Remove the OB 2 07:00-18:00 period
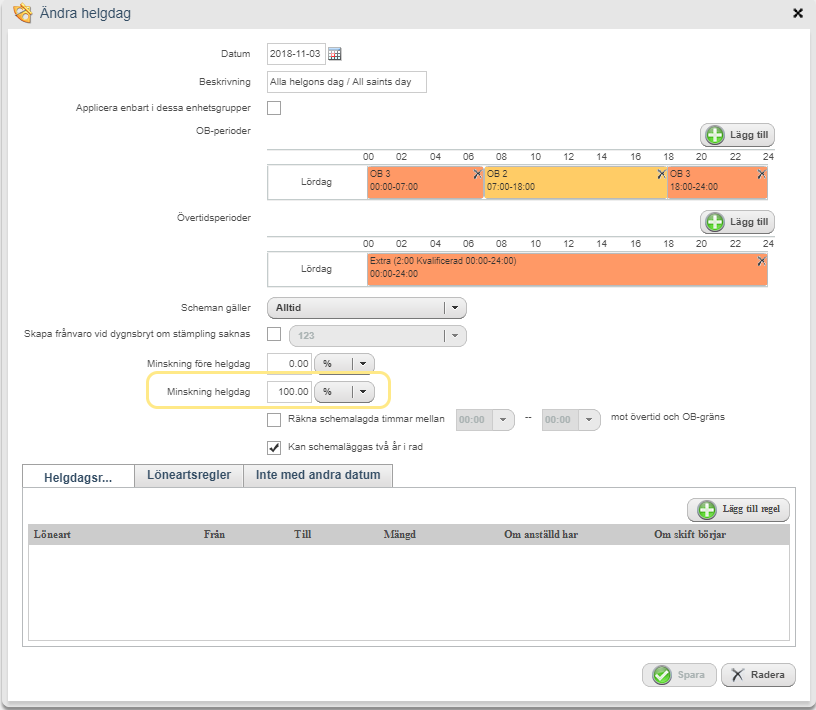This screenshot has width=816, height=710. coord(661,174)
